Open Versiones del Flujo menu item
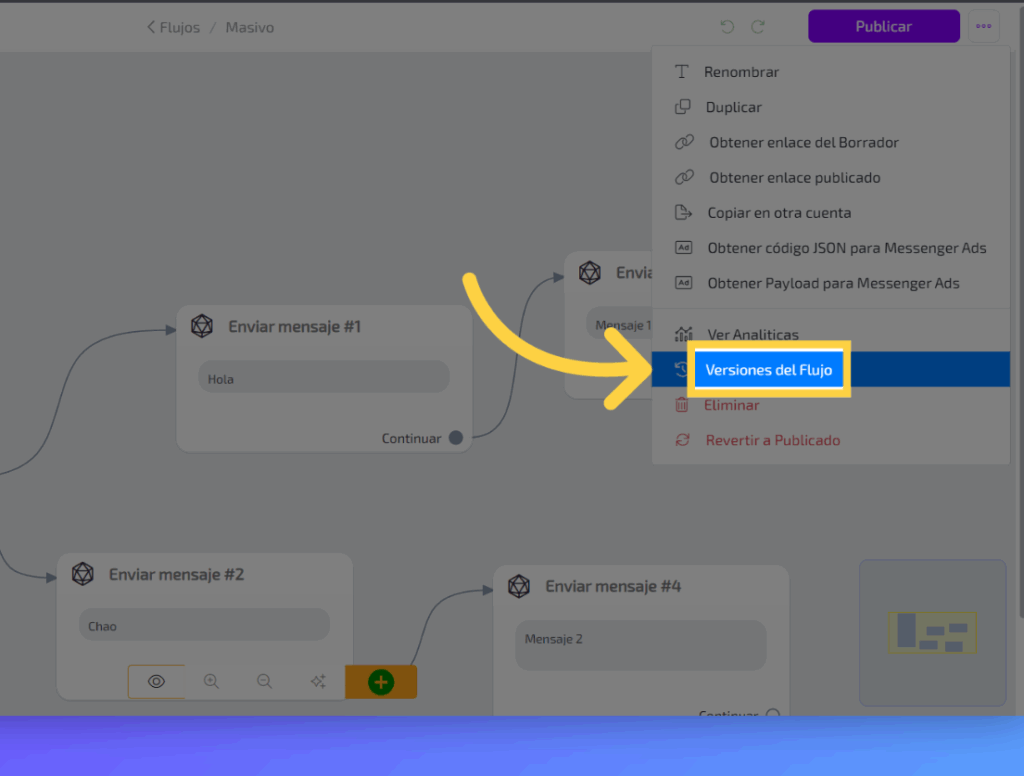Screen dimensions: 1024x776 click(768, 370)
